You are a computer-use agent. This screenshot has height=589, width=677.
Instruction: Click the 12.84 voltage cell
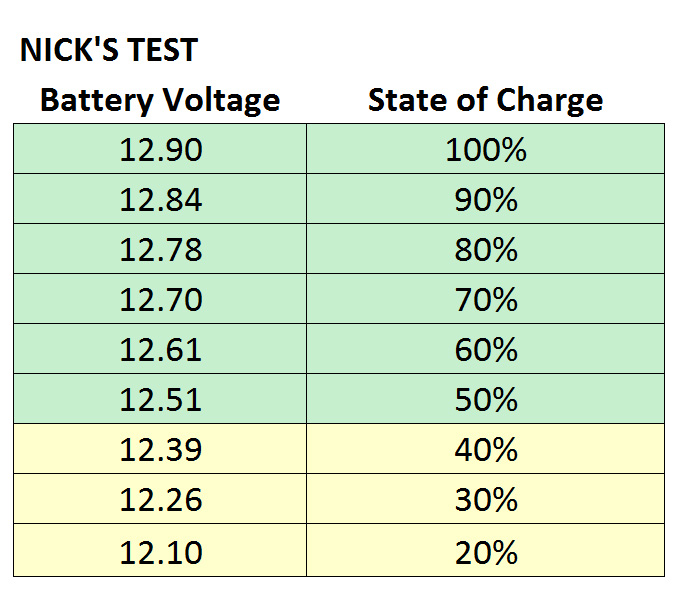coord(160,200)
